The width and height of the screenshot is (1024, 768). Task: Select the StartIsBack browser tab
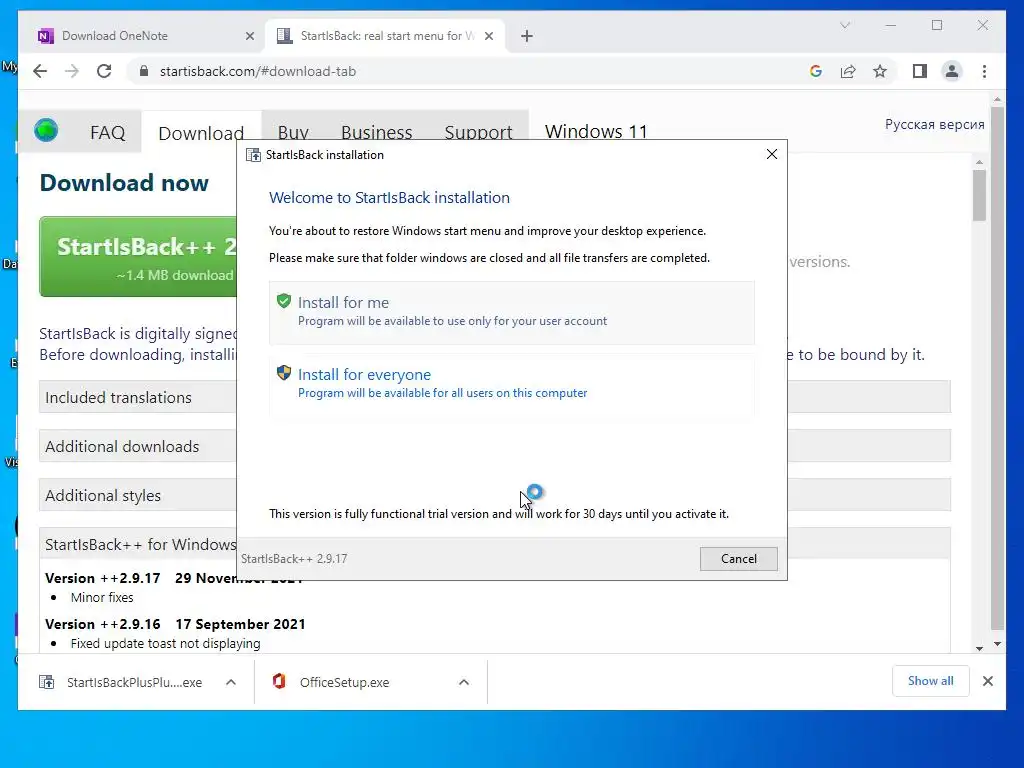(385, 36)
